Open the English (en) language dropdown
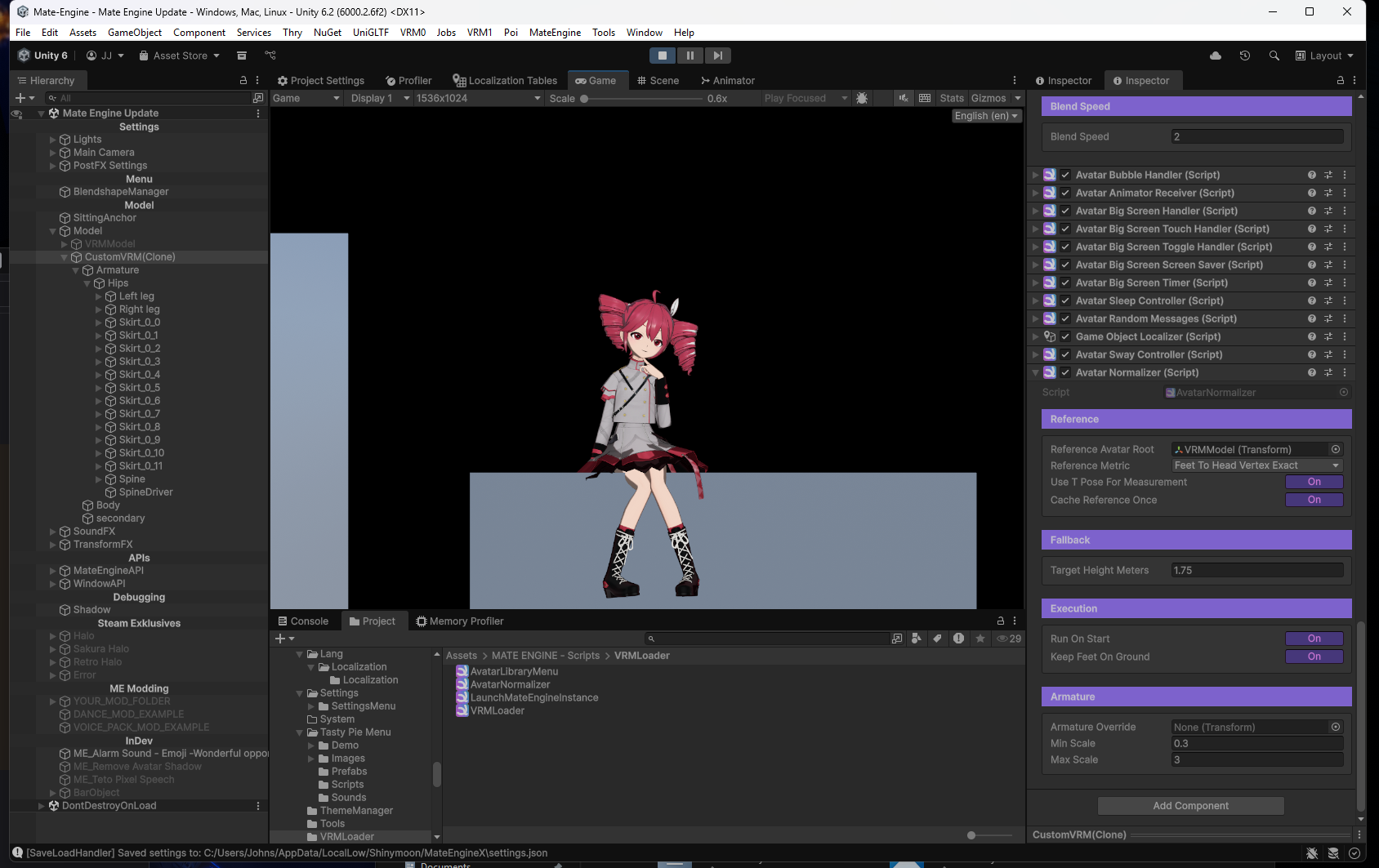1379x868 pixels. (x=987, y=116)
